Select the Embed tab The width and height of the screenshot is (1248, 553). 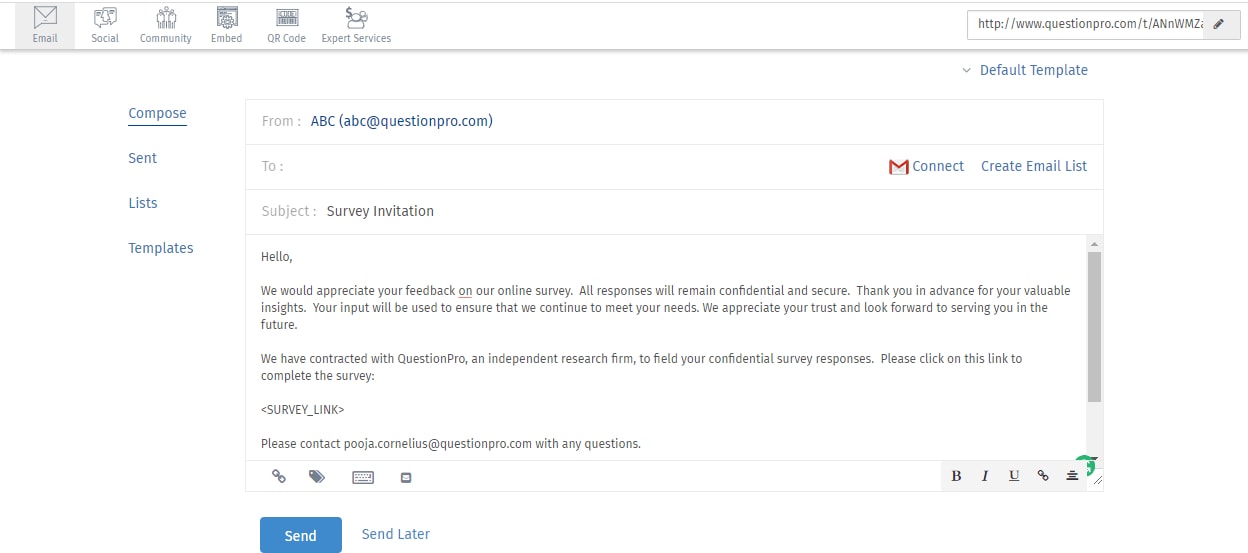(227, 25)
